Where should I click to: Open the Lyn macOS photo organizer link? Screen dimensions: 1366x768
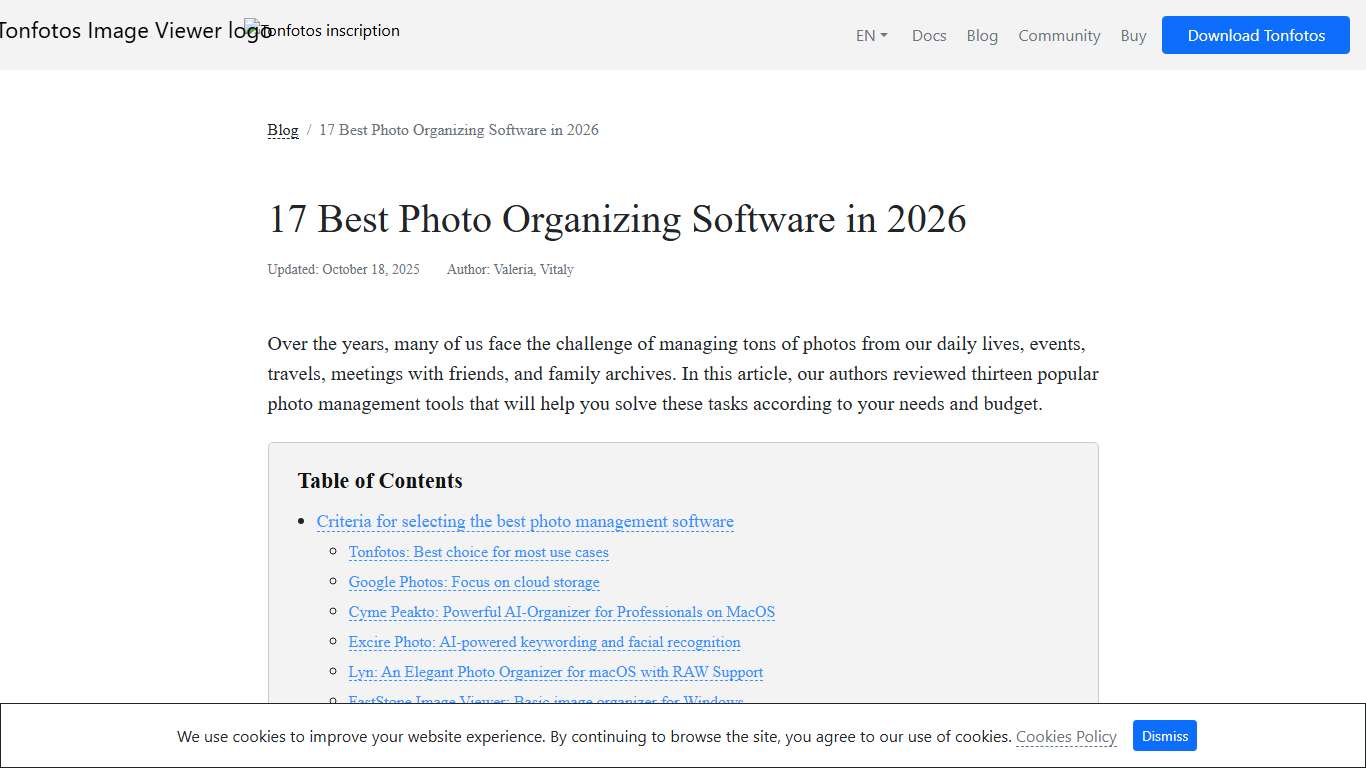(555, 672)
